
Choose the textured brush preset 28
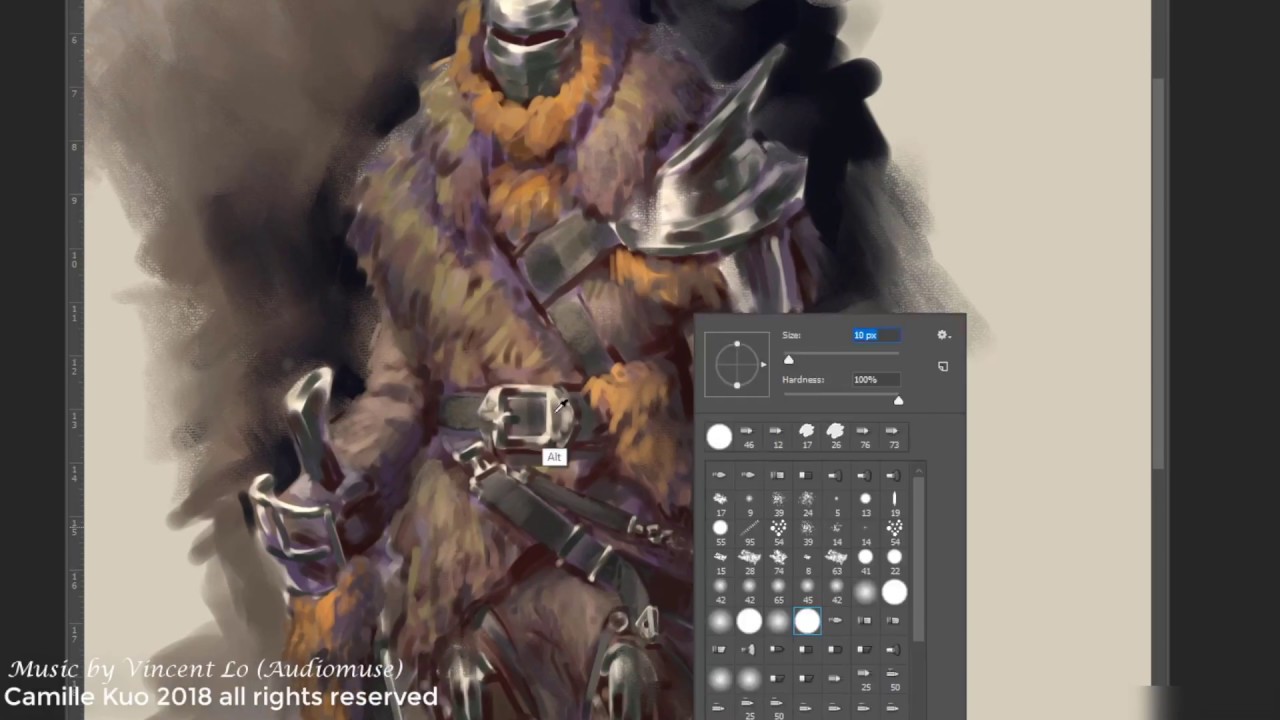[x=749, y=561]
